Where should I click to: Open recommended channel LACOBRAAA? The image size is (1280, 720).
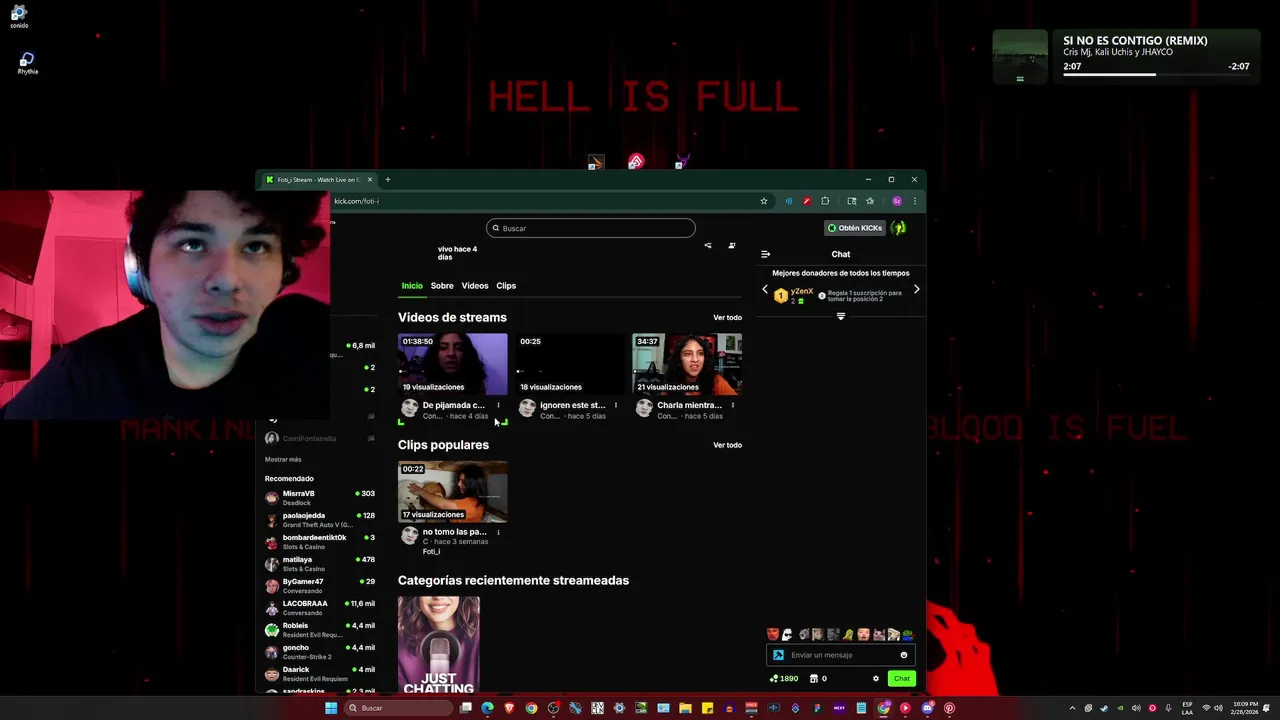coord(320,608)
